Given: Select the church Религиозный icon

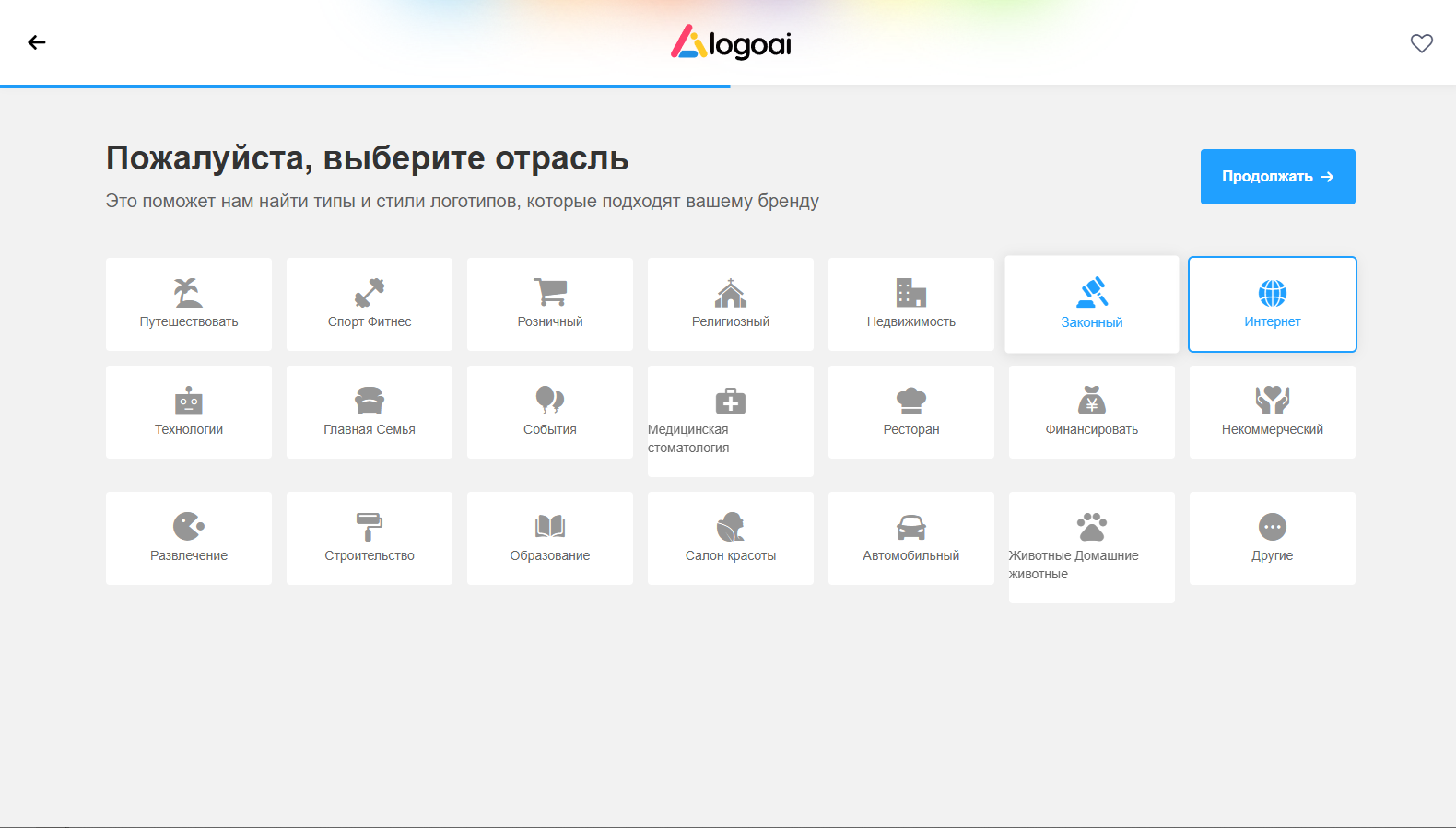Looking at the screenshot, I should (x=731, y=293).
